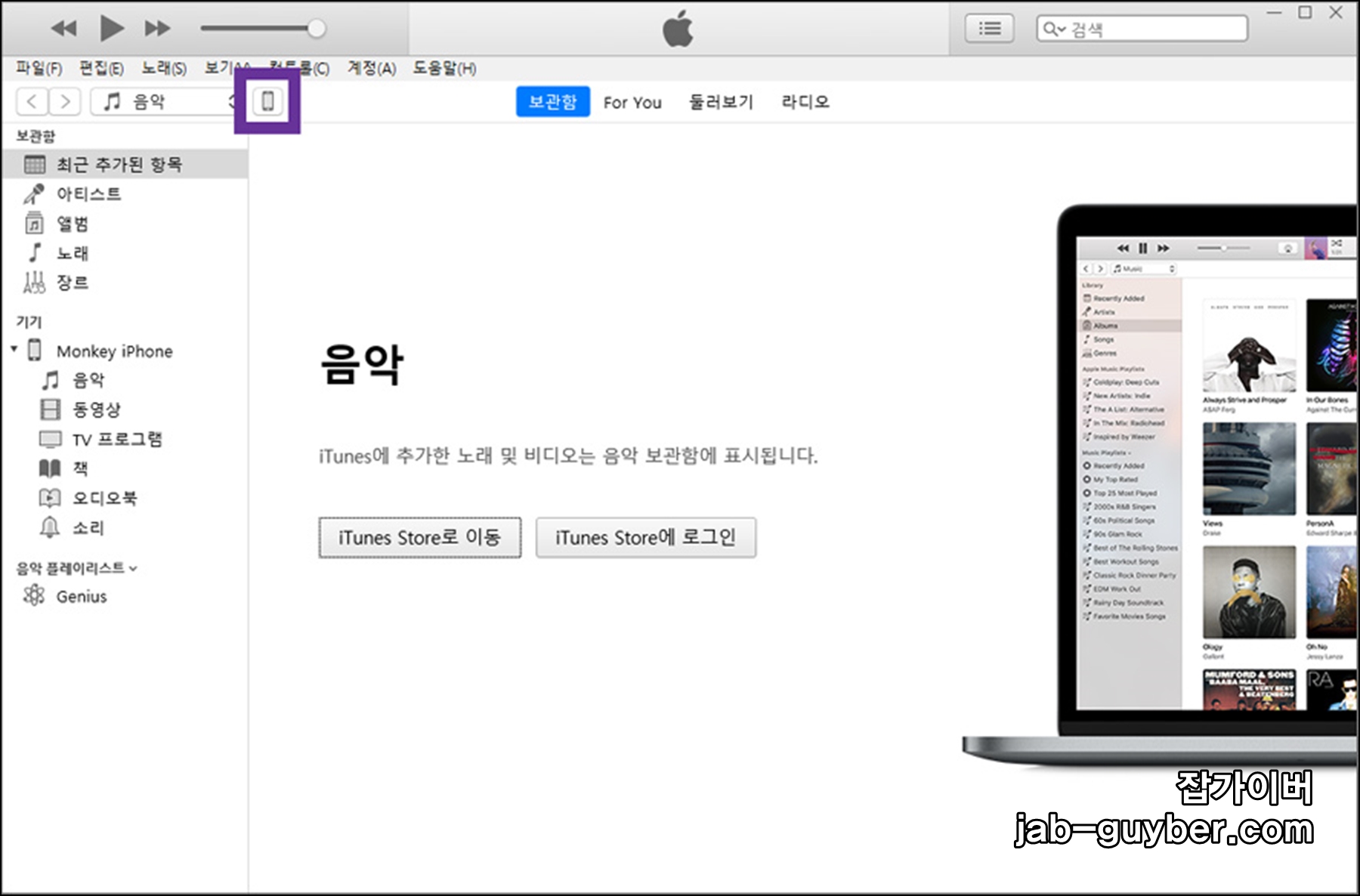The height and width of the screenshot is (896, 1360).
Task: Click the microphone icon beside 아티스트
Action: pos(33,194)
